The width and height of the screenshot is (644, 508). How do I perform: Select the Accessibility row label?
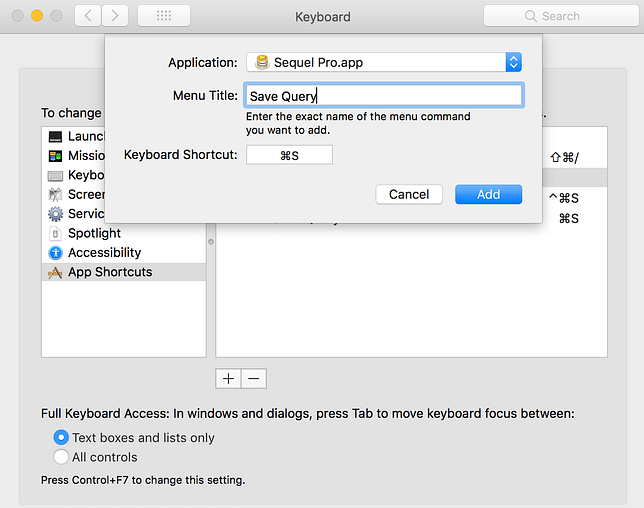pos(105,253)
